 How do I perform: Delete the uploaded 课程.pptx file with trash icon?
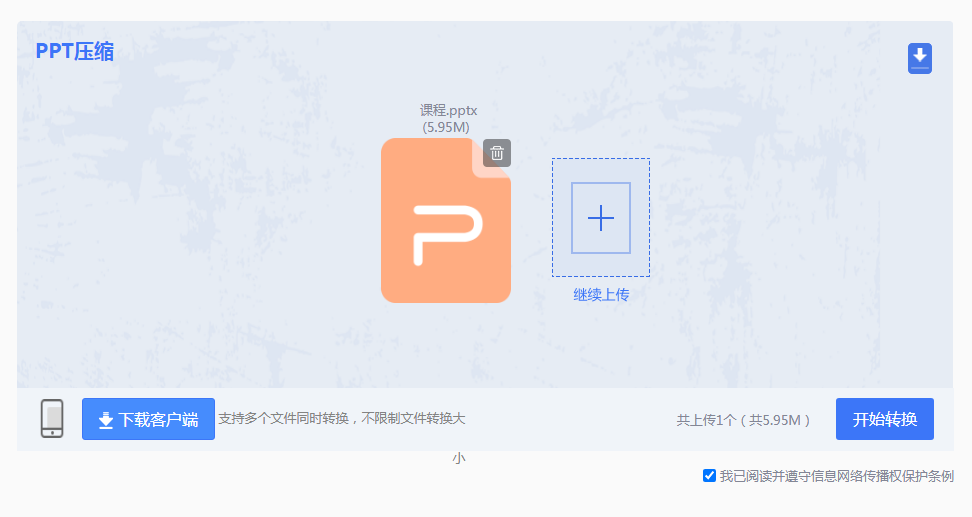pyautogui.click(x=497, y=153)
